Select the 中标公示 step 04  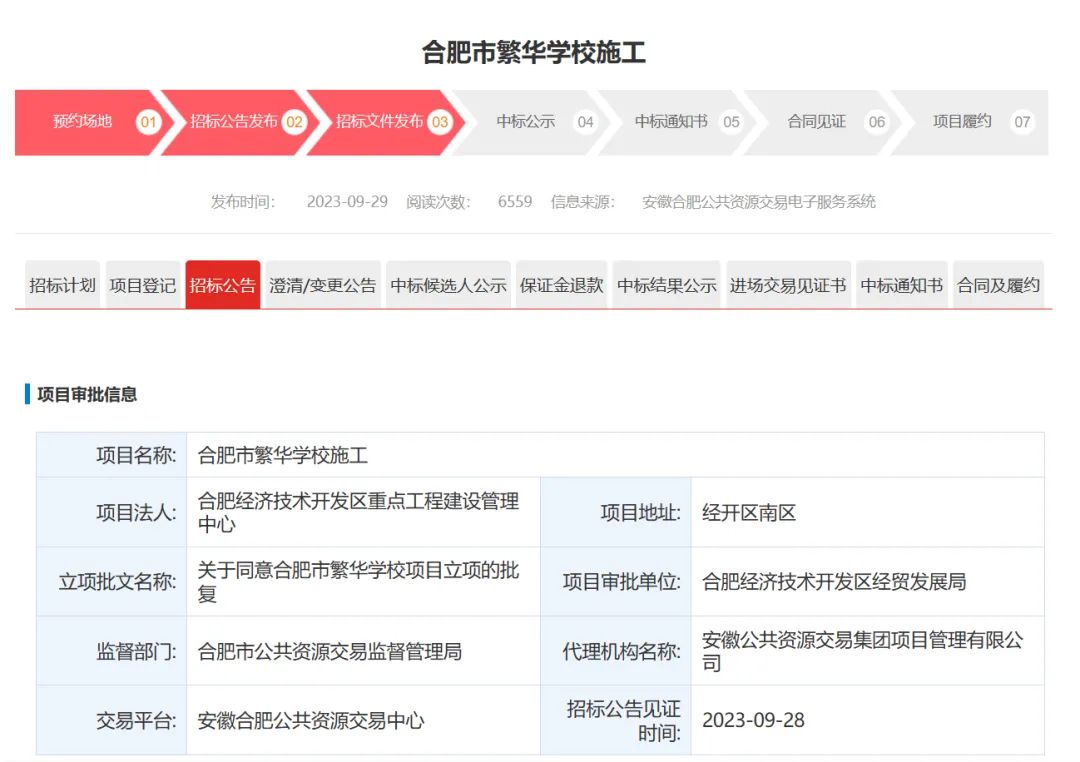pyautogui.click(x=534, y=123)
